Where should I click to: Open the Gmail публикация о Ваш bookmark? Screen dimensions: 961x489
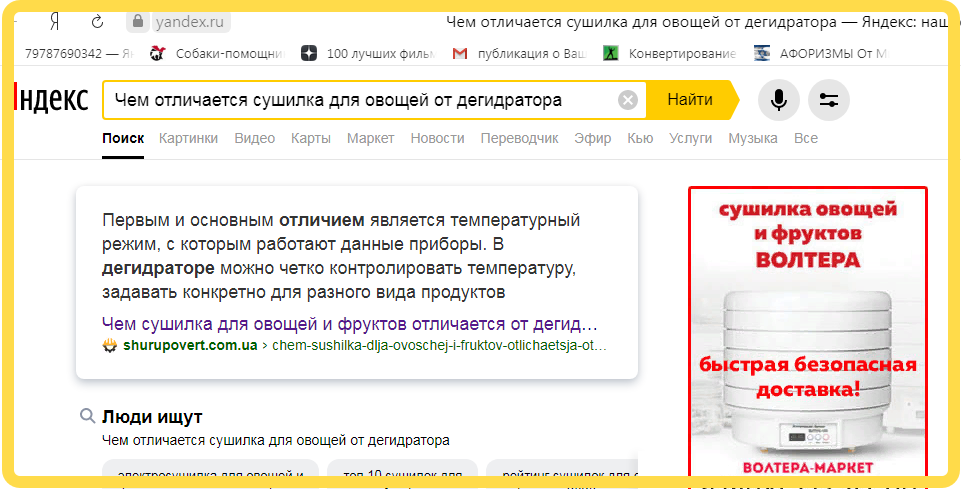click(520, 53)
